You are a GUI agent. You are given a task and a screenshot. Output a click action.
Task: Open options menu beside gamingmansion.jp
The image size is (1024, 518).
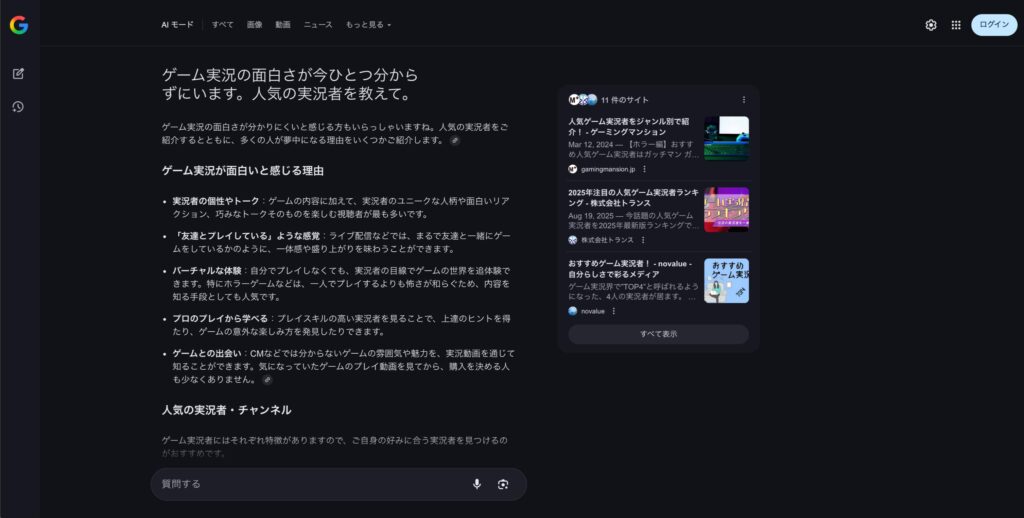tap(644, 169)
